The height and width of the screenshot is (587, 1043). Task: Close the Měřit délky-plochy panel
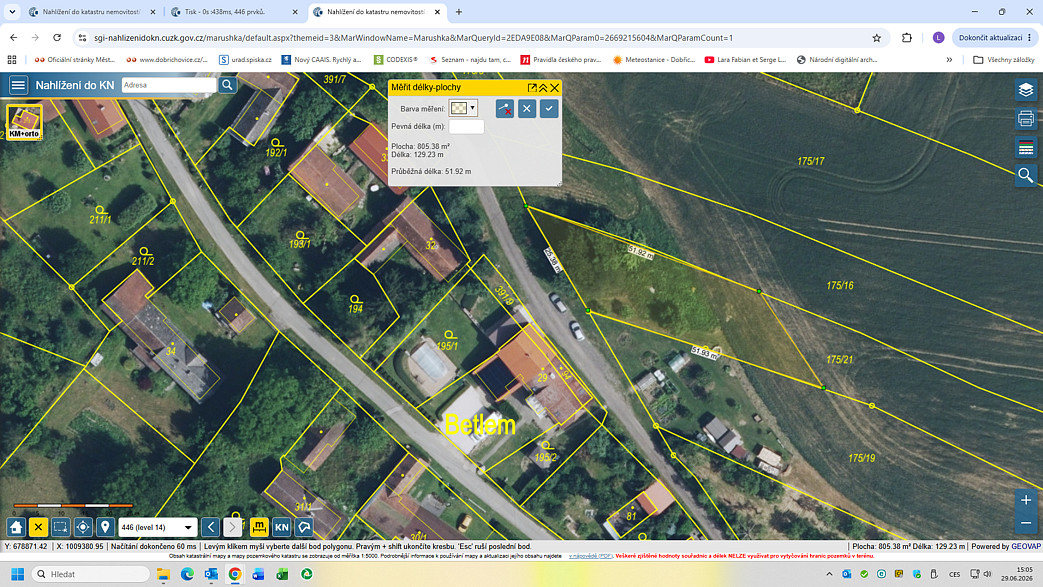(x=555, y=87)
